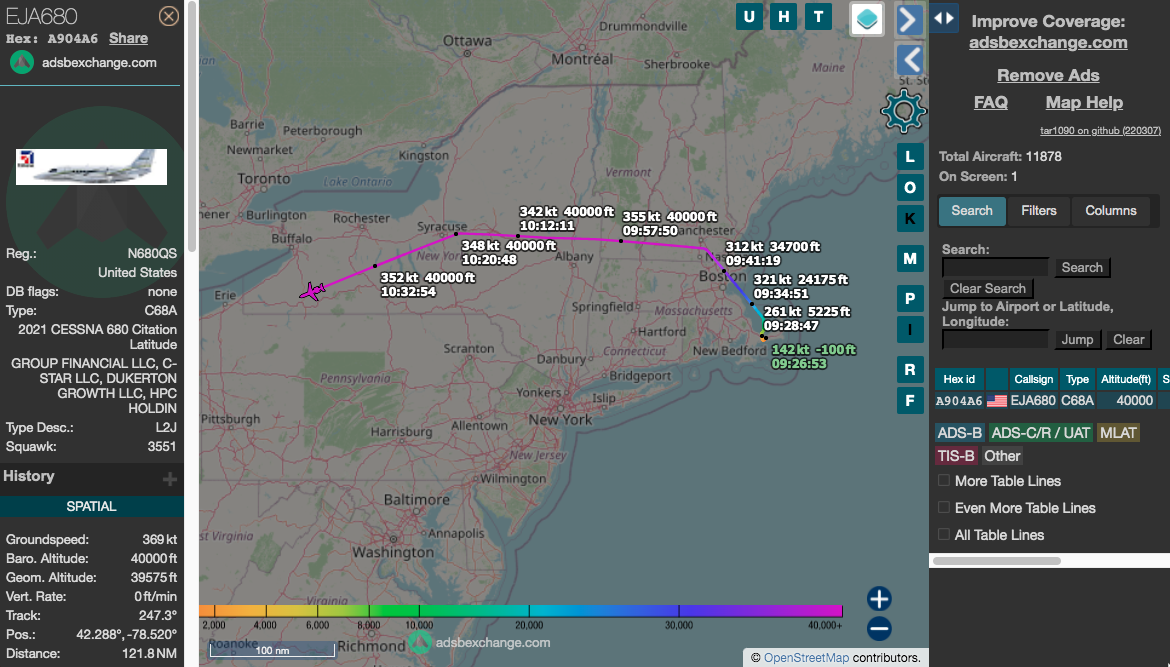This screenshot has height=667, width=1170.
Task: Open map settings gear icon
Action: tap(903, 111)
